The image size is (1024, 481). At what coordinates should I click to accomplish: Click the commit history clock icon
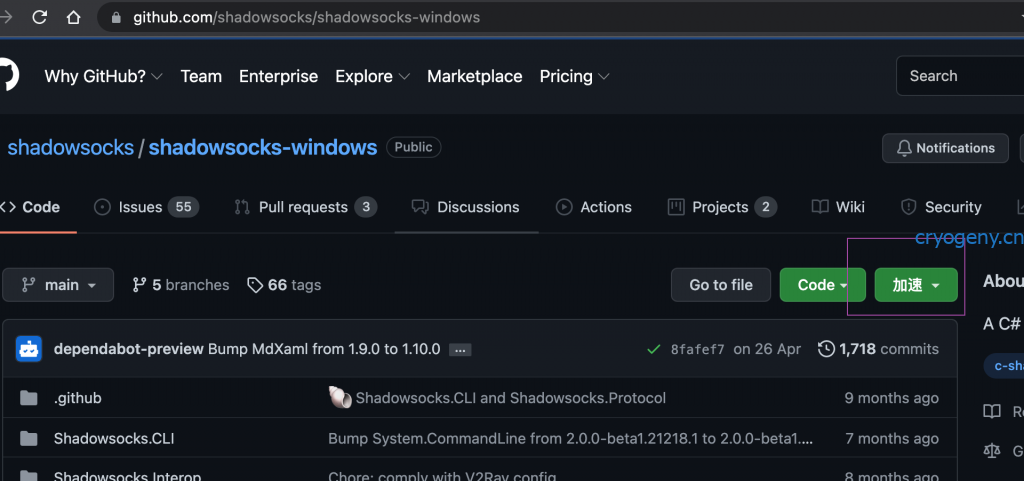coord(826,349)
